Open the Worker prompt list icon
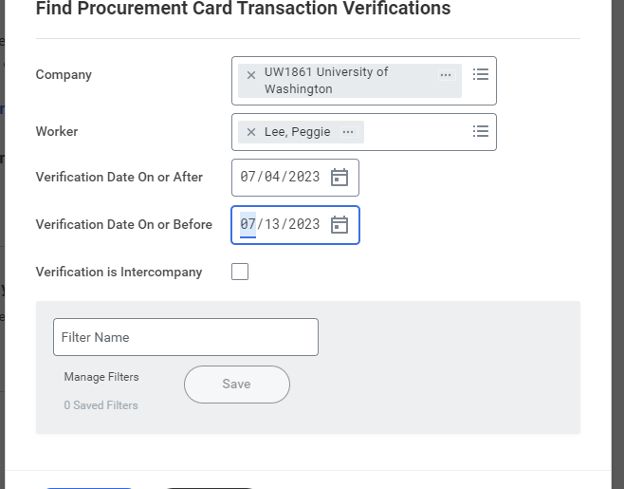Viewport: 624px width, 489px height. click(x=480, y=131)
